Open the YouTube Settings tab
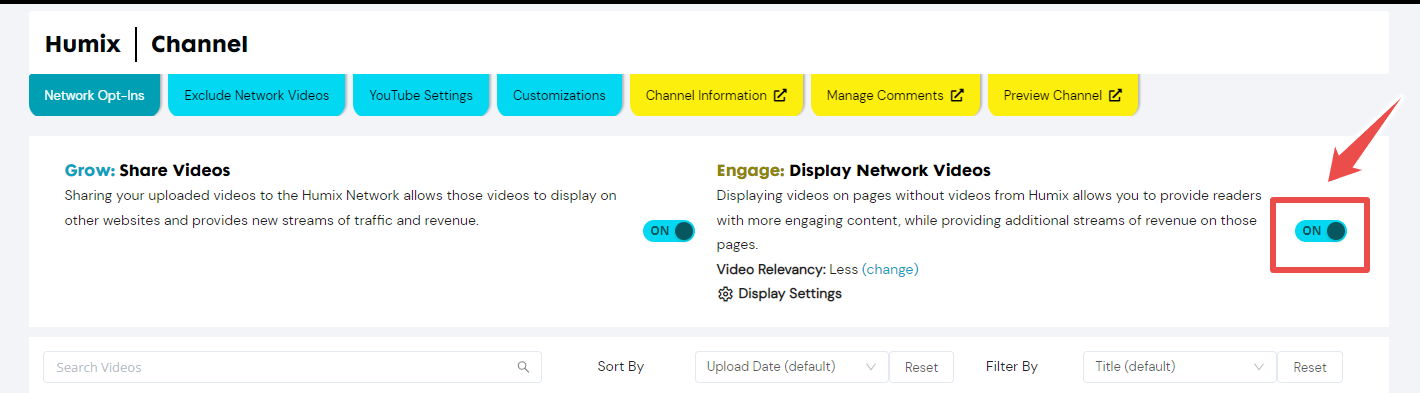 point(421,95)
